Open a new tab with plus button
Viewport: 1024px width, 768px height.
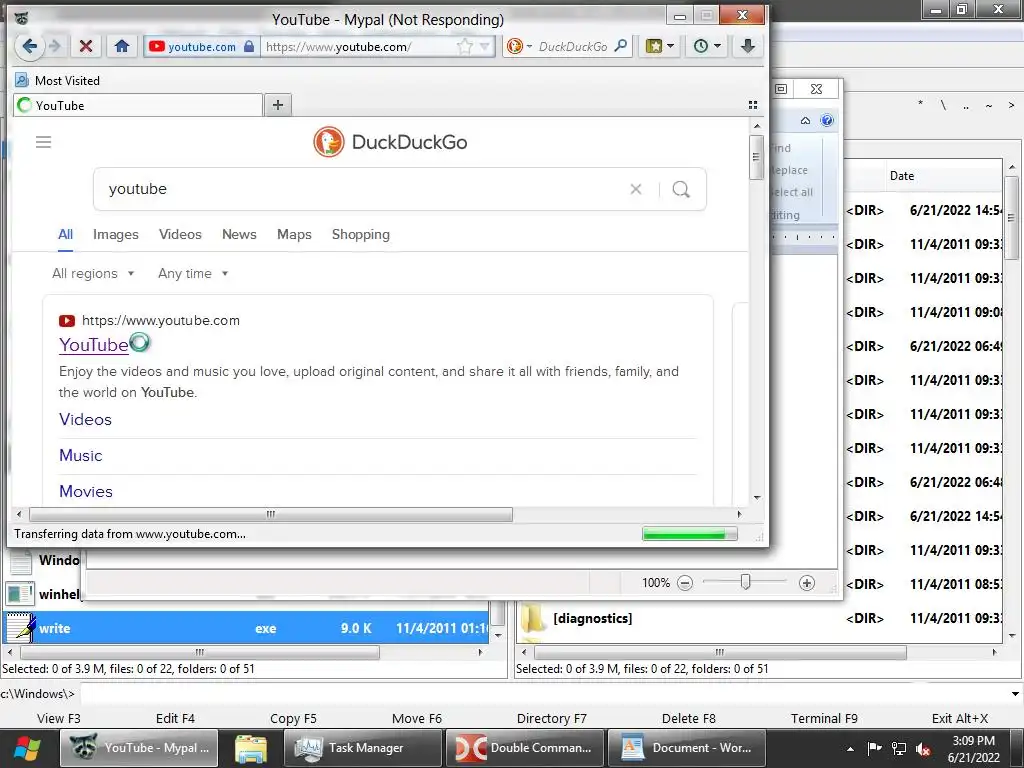point(278,105)
